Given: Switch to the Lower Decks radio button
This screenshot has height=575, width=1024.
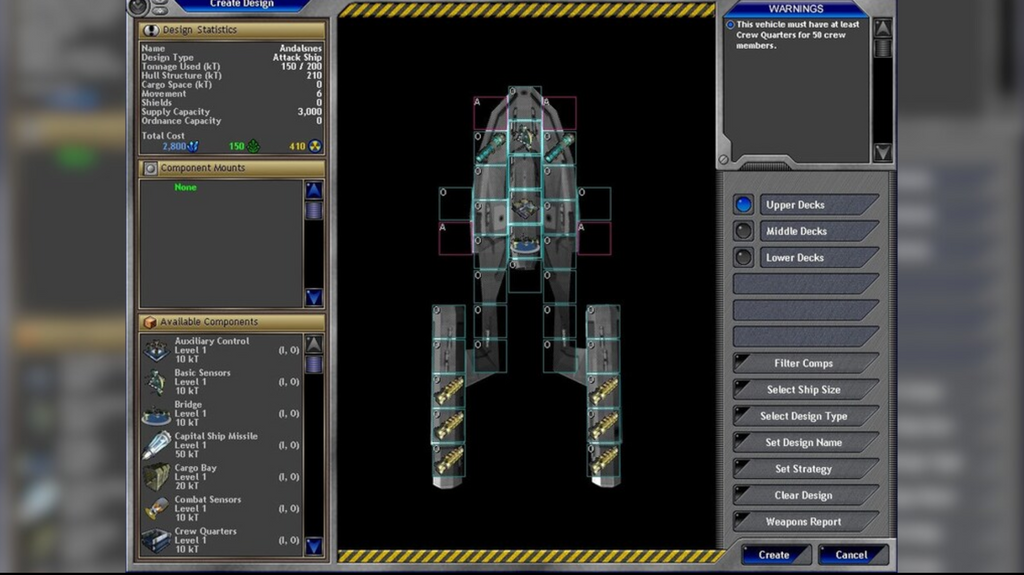Looking at the screenshot, I should (743, 257).
